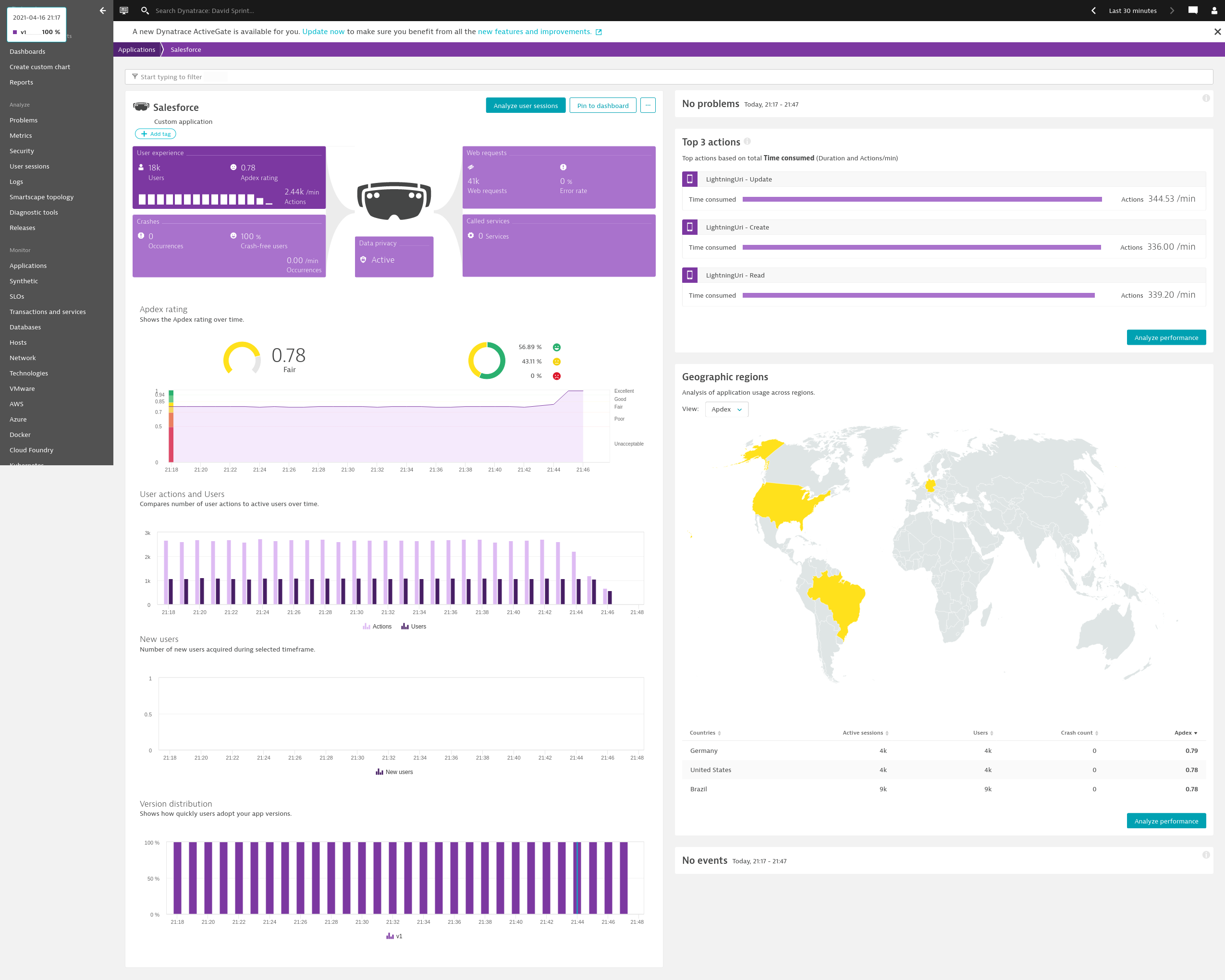
Task: Open the Web requests tile
Action: [559, 177]
